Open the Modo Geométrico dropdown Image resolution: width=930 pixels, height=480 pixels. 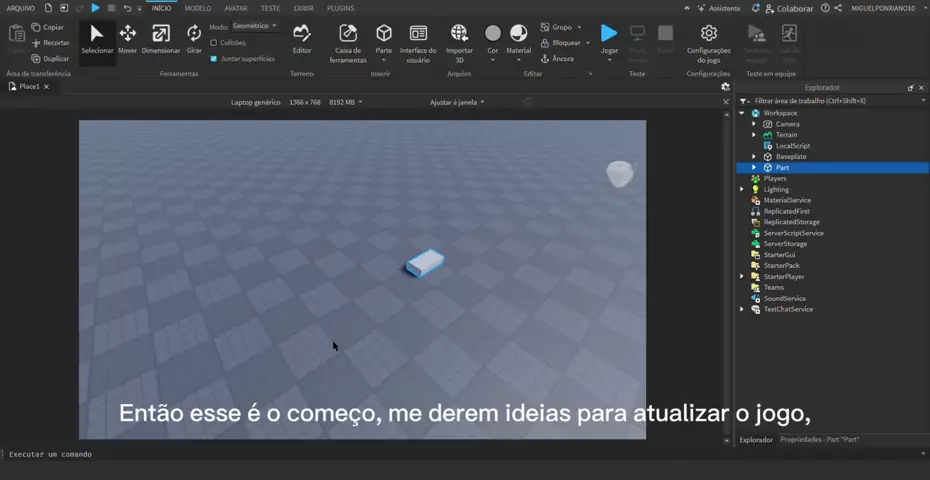point(255,26)
